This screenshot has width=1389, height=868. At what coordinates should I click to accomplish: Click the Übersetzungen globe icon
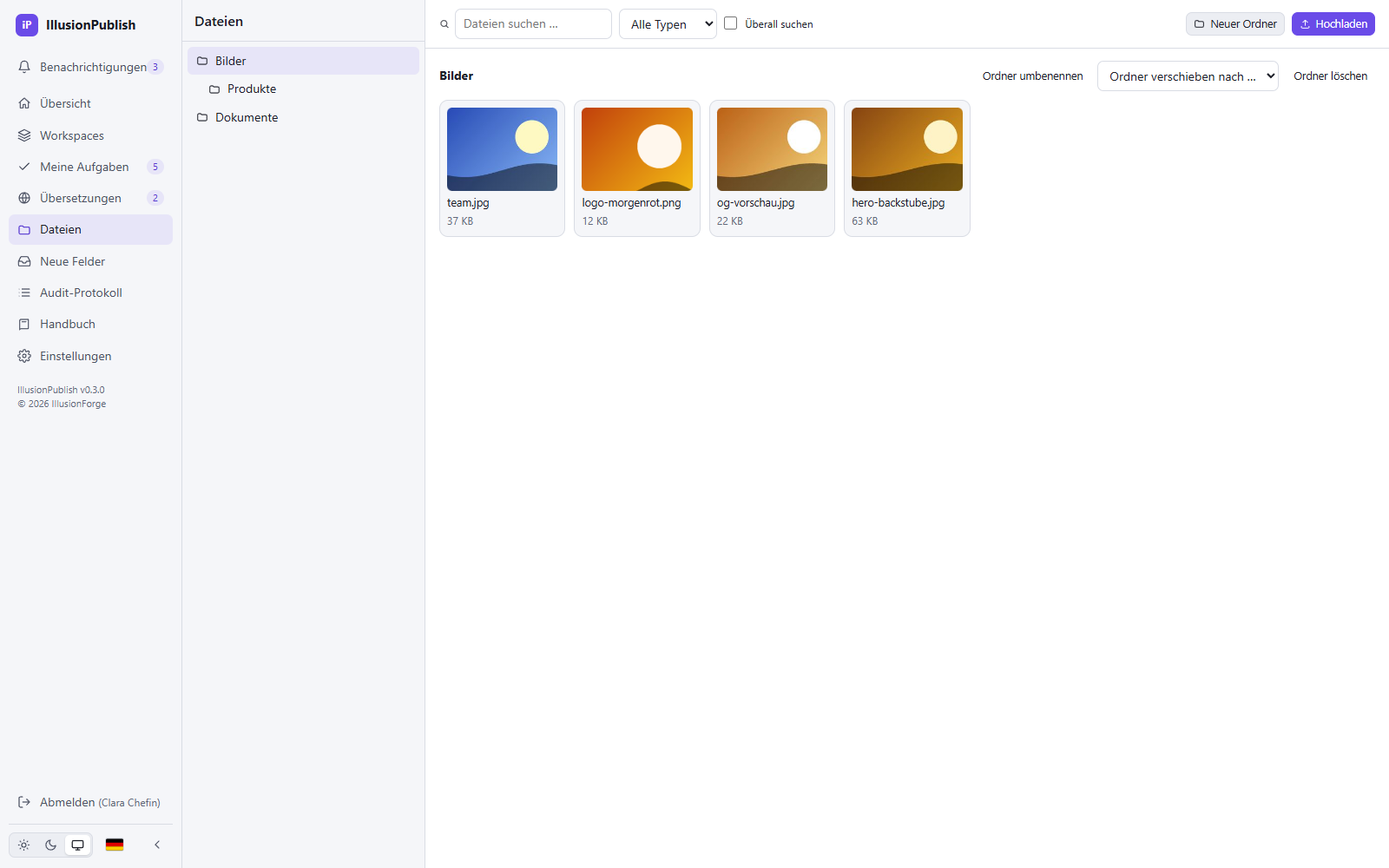coord(24,198)
